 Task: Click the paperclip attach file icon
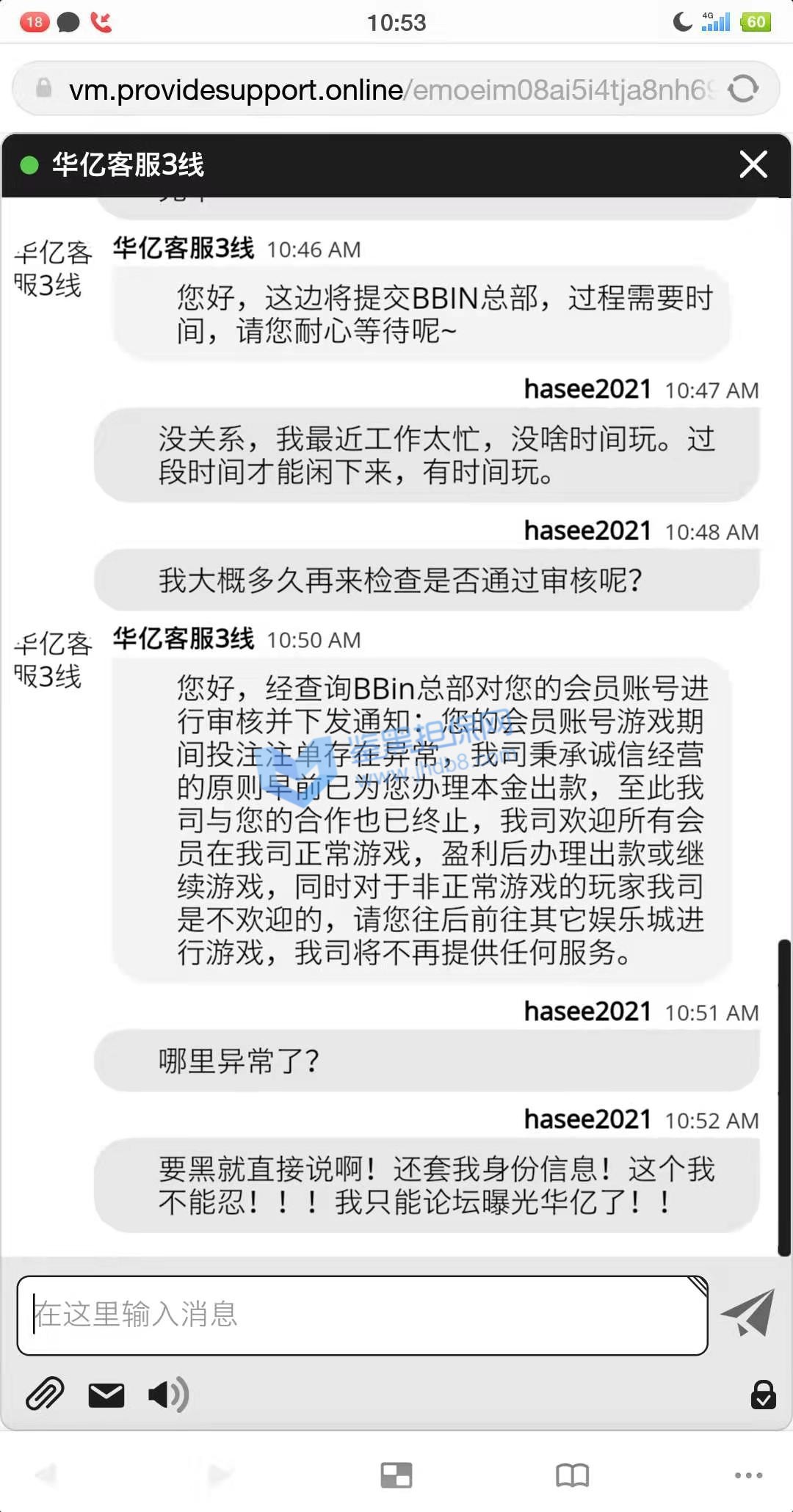pos(45,1394)
